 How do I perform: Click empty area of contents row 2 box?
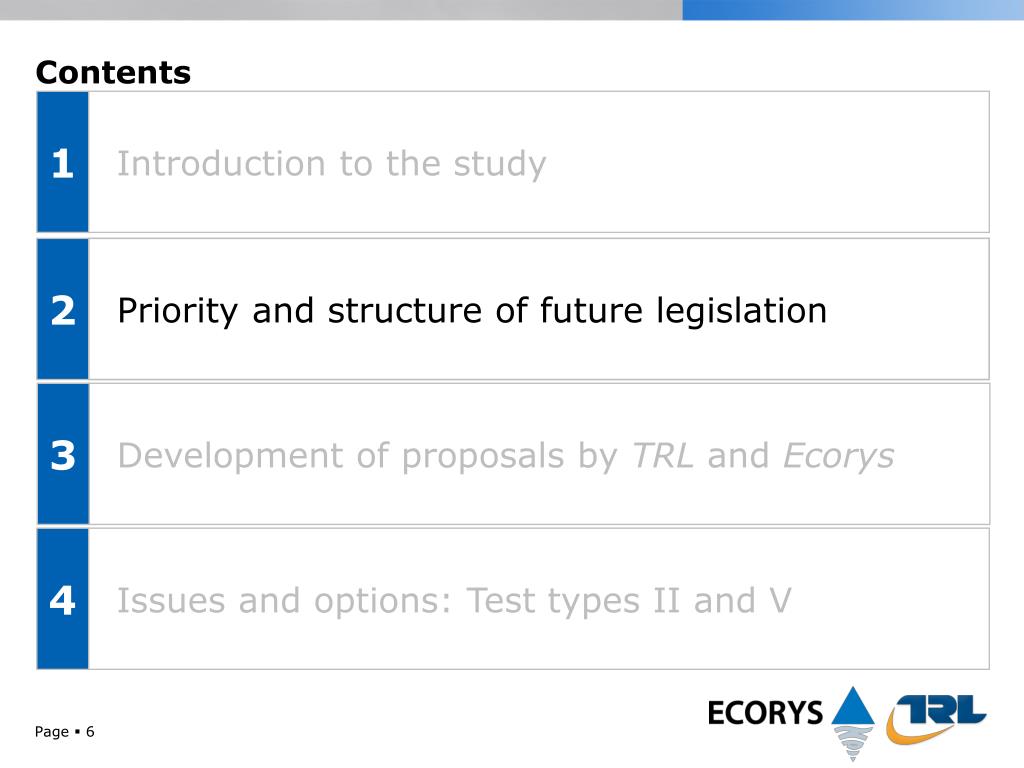click(x=908, y=309)
